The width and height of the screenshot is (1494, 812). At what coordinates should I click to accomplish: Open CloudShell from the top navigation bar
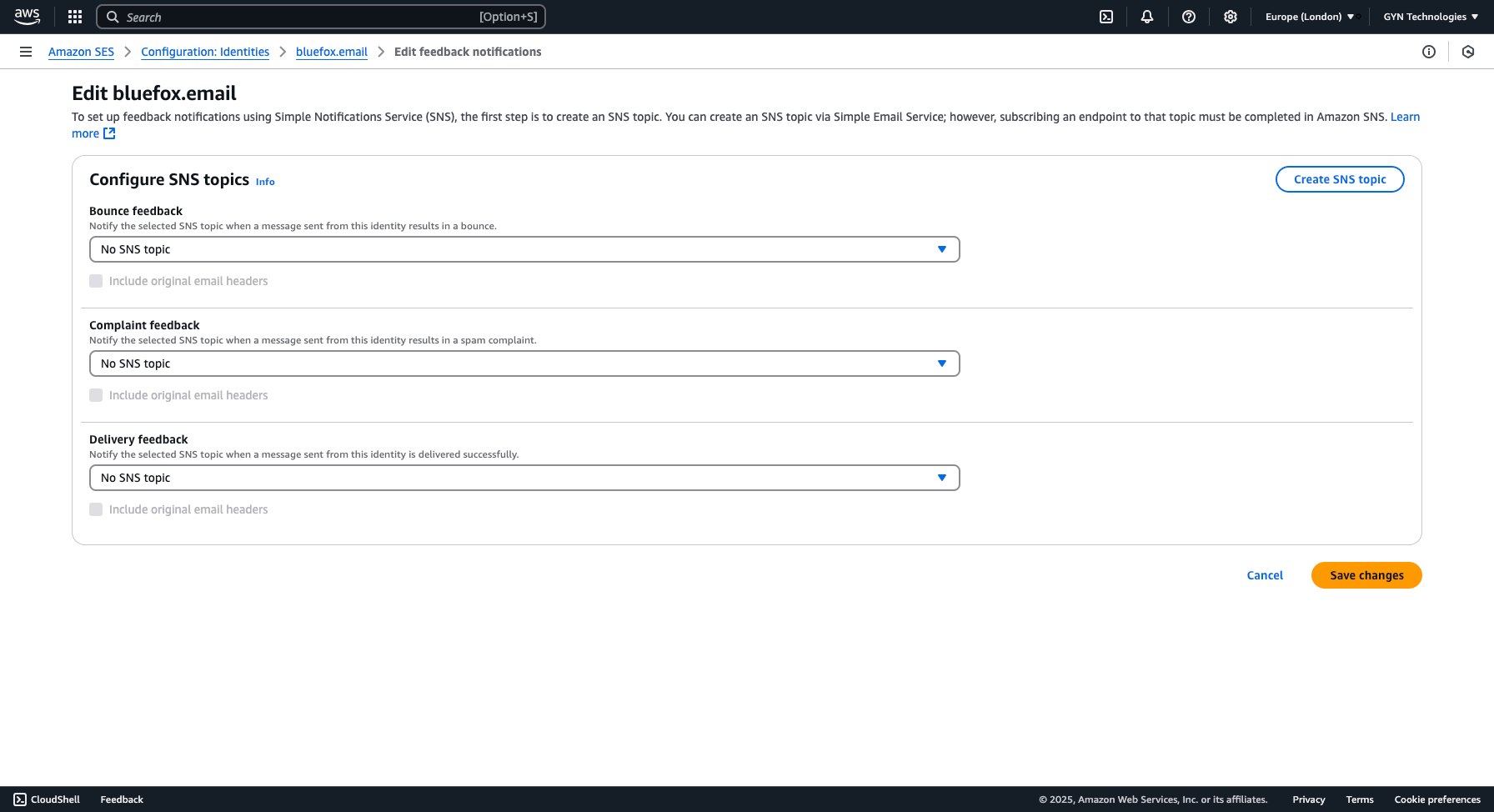coord(1105,17)
